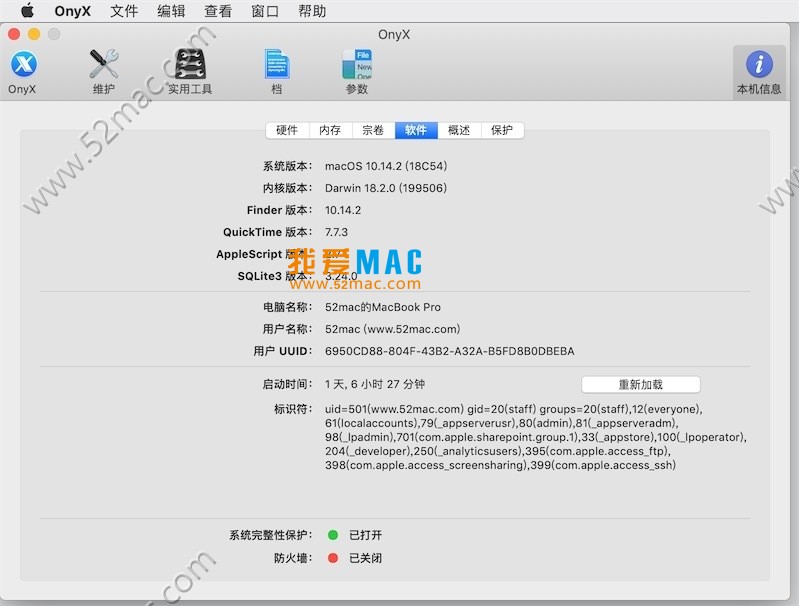Click the red 防火墙 status indicator
The width and height of the screenshot is (799, 606).
[x=333, y=558]
